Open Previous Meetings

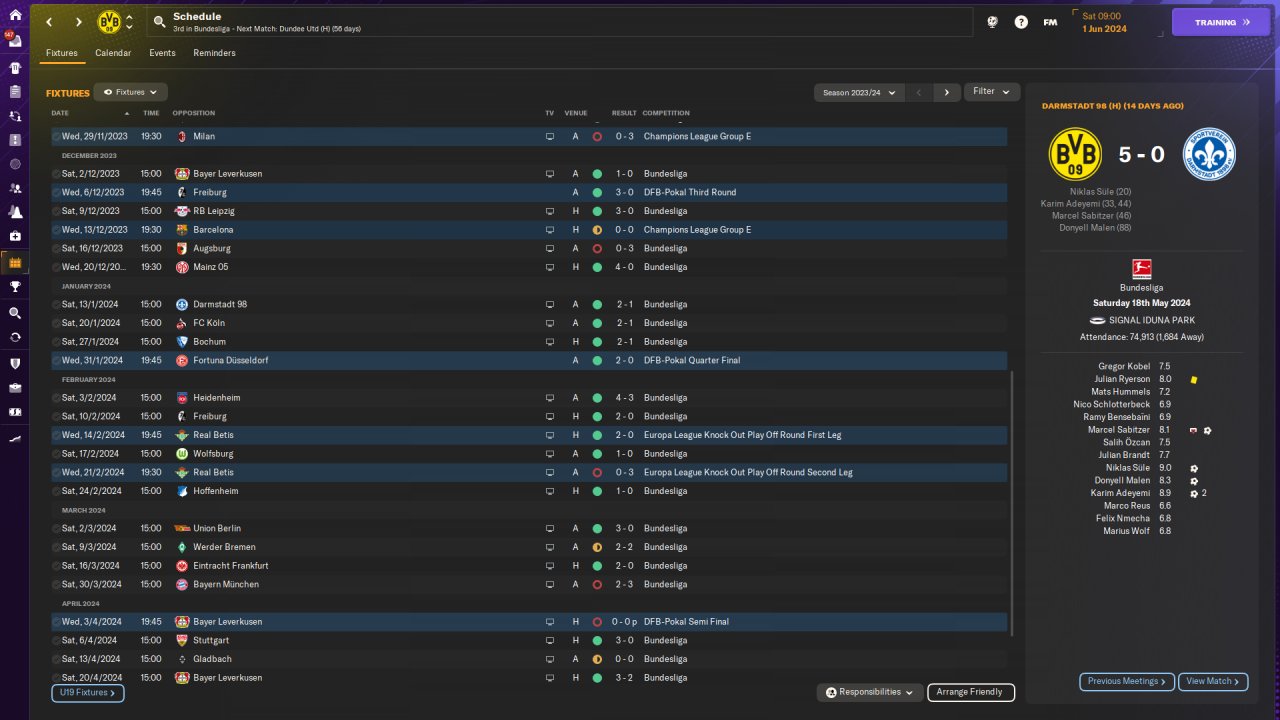click(x=1127, y=682)
